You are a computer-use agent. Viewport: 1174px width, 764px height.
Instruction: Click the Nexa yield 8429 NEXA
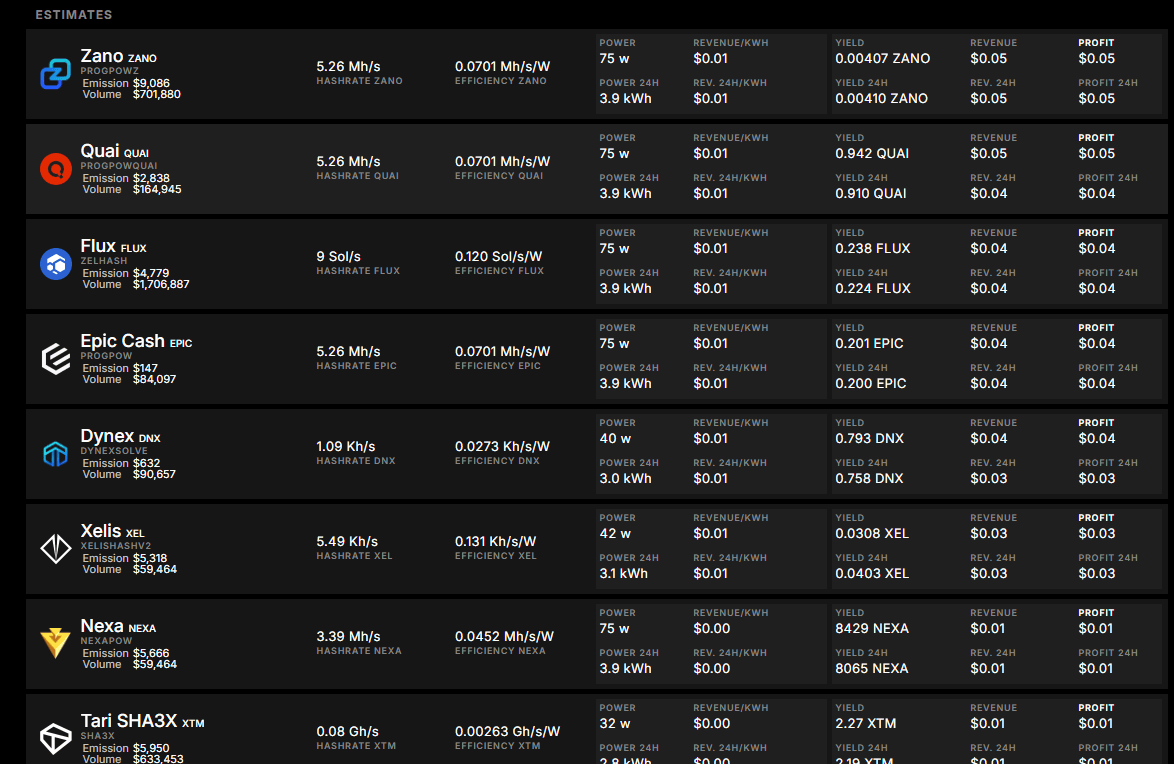click(872, 629)
